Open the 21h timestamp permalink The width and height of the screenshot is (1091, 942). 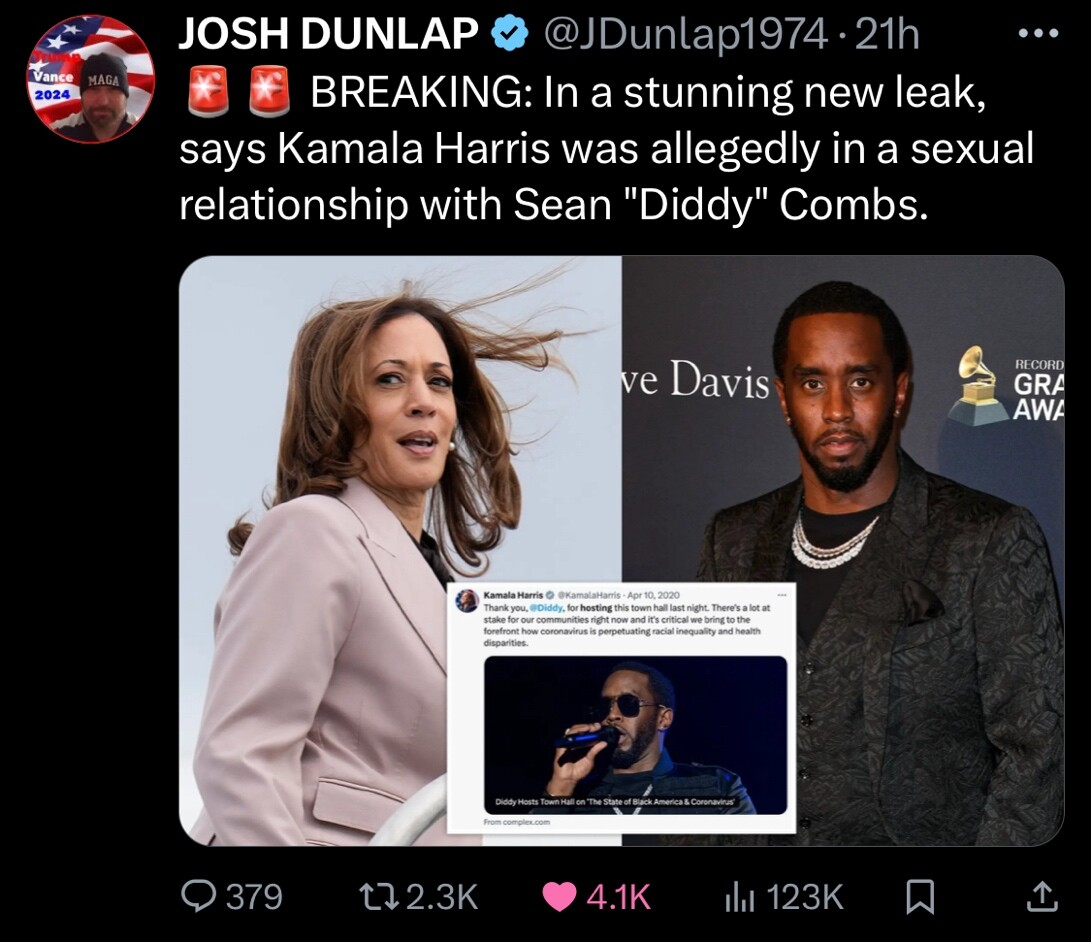click(886, 34)
